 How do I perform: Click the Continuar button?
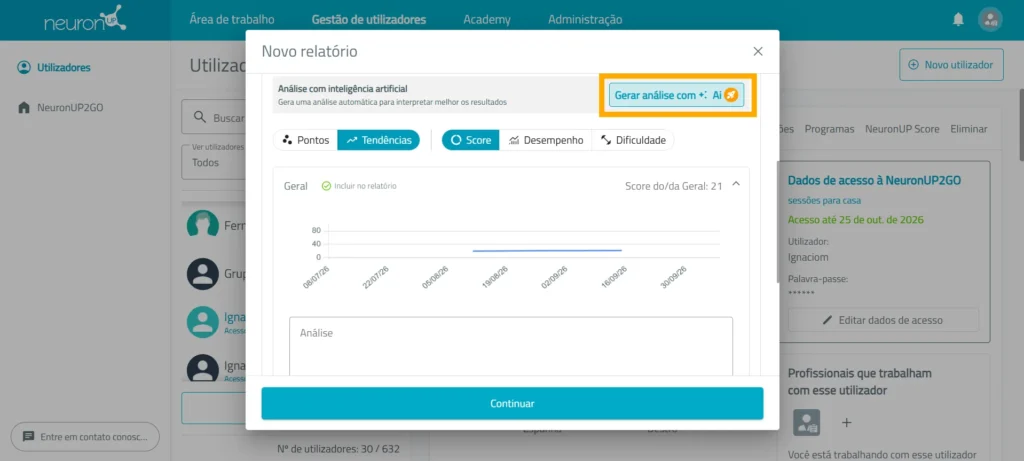tap(512, 404)
